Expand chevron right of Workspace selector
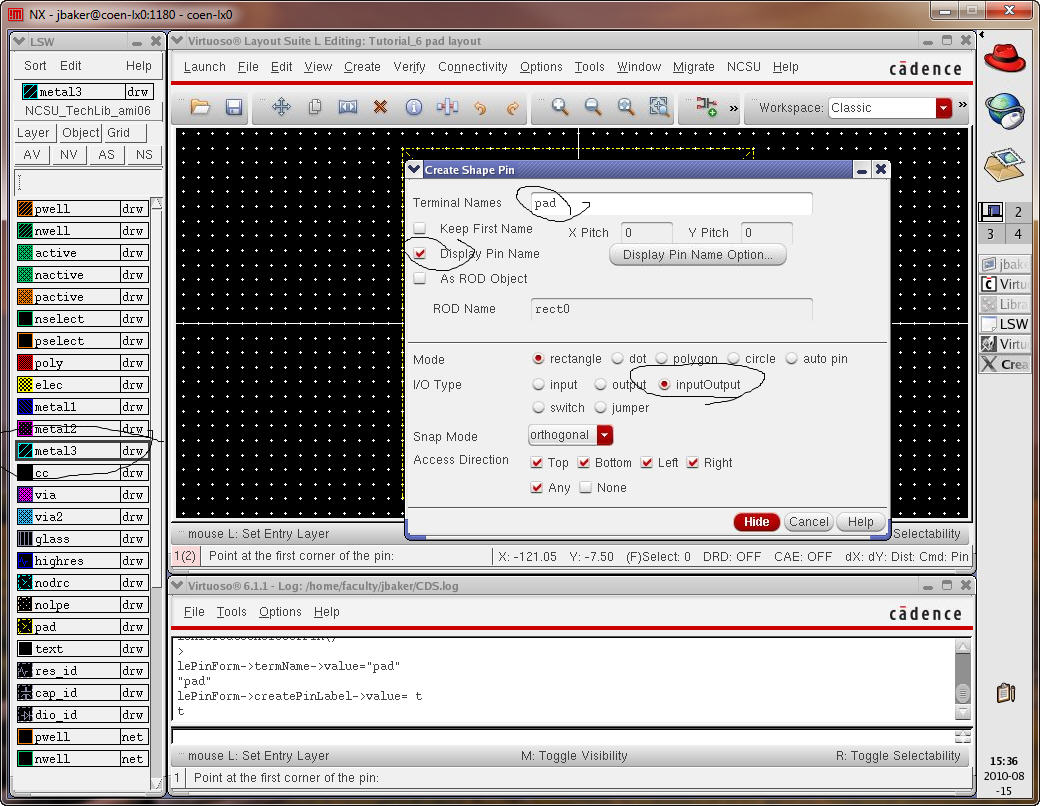Viewport: 1040px width, 806px height. pos(962,105)
